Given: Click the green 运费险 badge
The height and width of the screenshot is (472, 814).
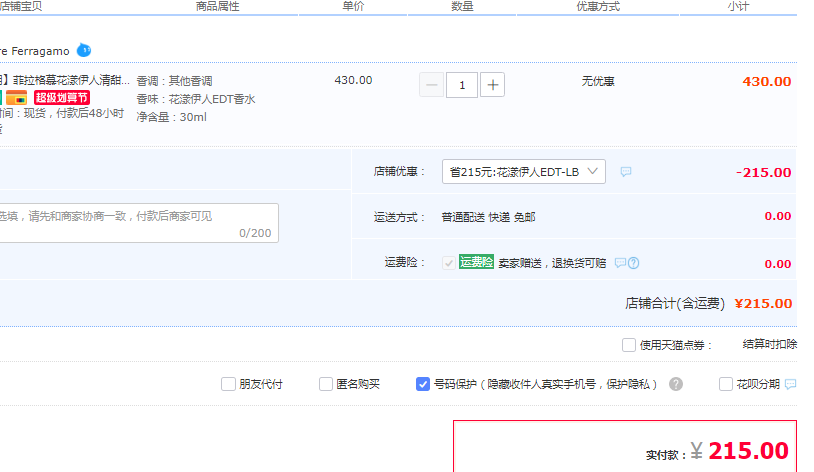Looking at the screenshot, I should [x=476, y=262].
